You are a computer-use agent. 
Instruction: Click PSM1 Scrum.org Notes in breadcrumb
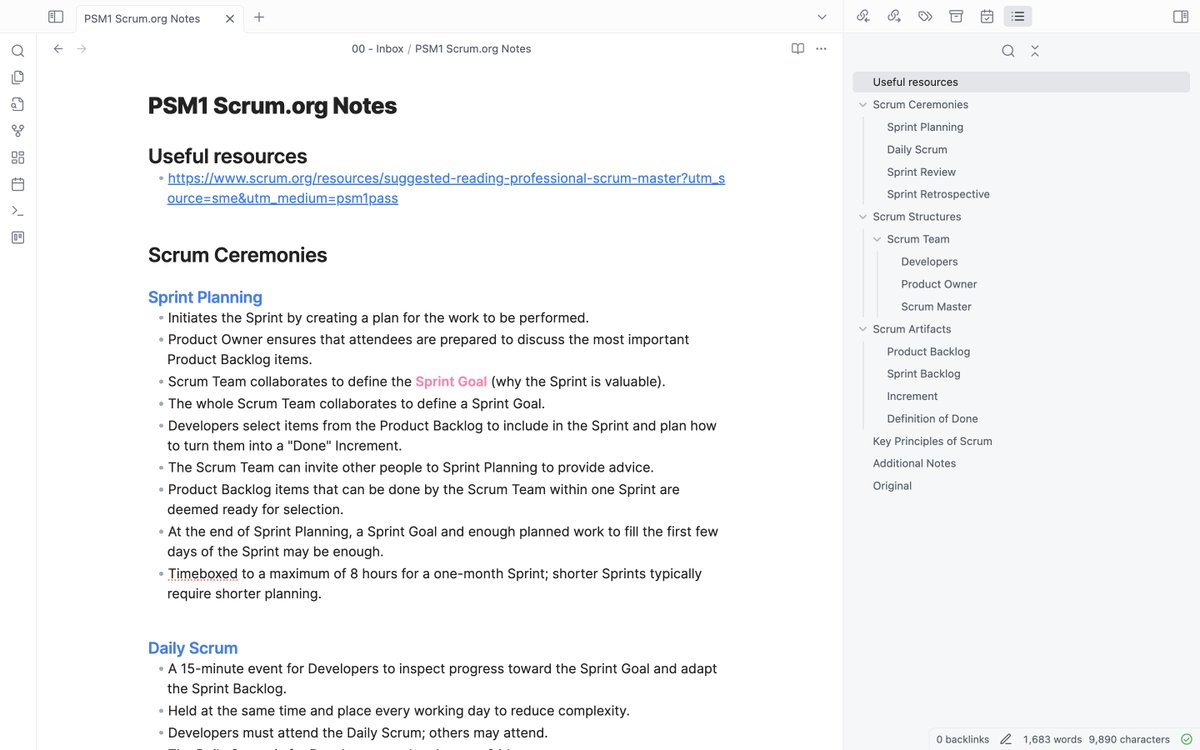pos(473,49)
